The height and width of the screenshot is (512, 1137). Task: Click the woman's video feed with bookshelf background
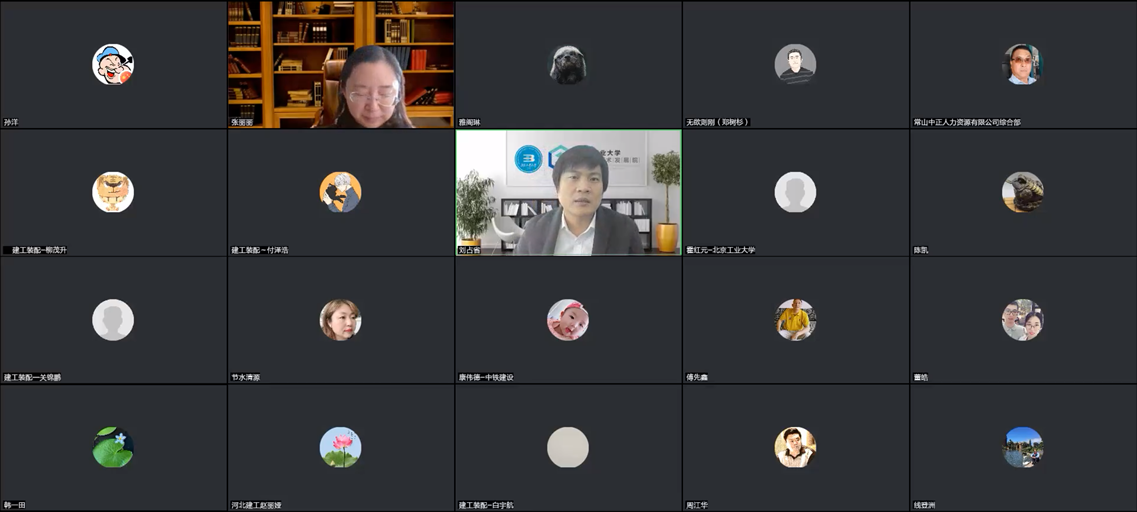coord(341,64)
